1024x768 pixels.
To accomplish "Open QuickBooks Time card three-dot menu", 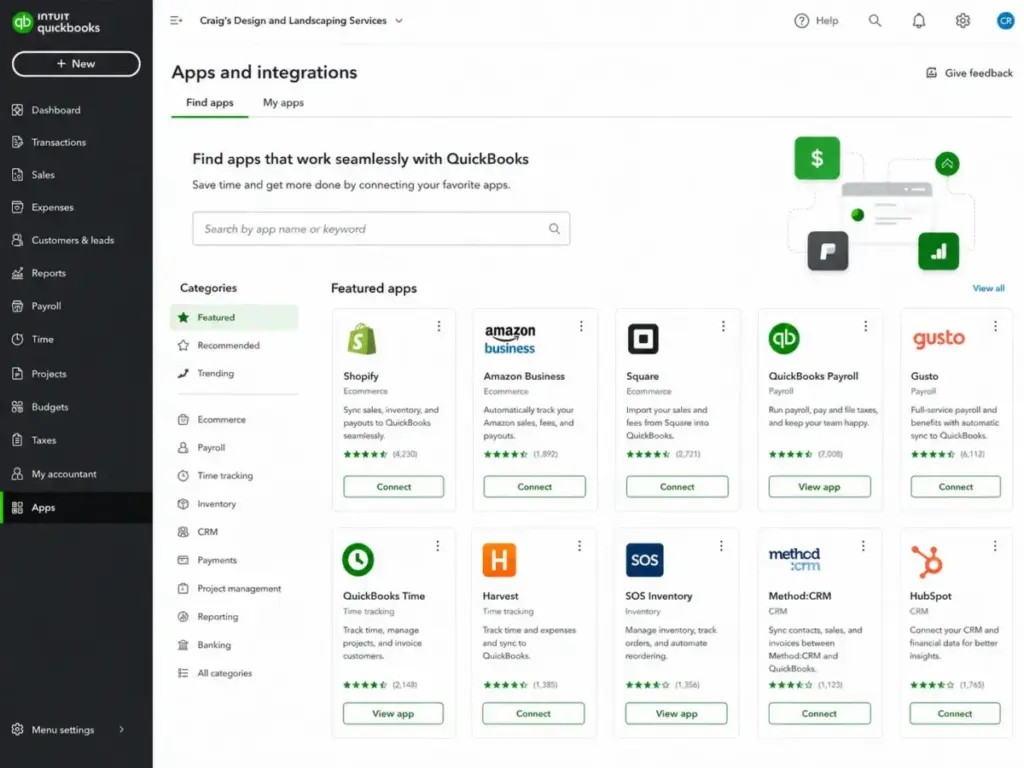I will pos(438,546).
